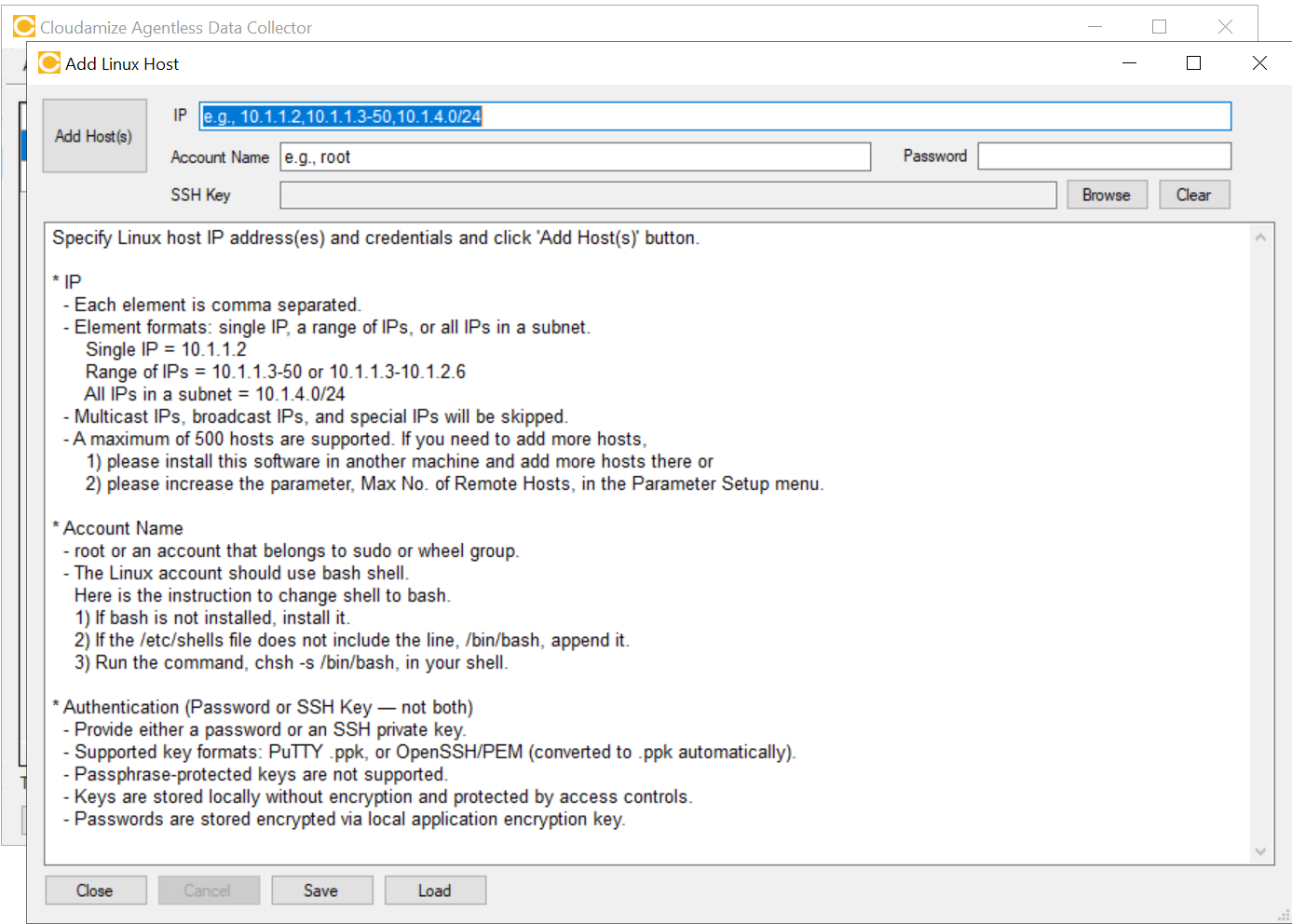This screenshot has width=1292, height=924.
Task: Click the Close button at bottom
Action: point(95,890)
